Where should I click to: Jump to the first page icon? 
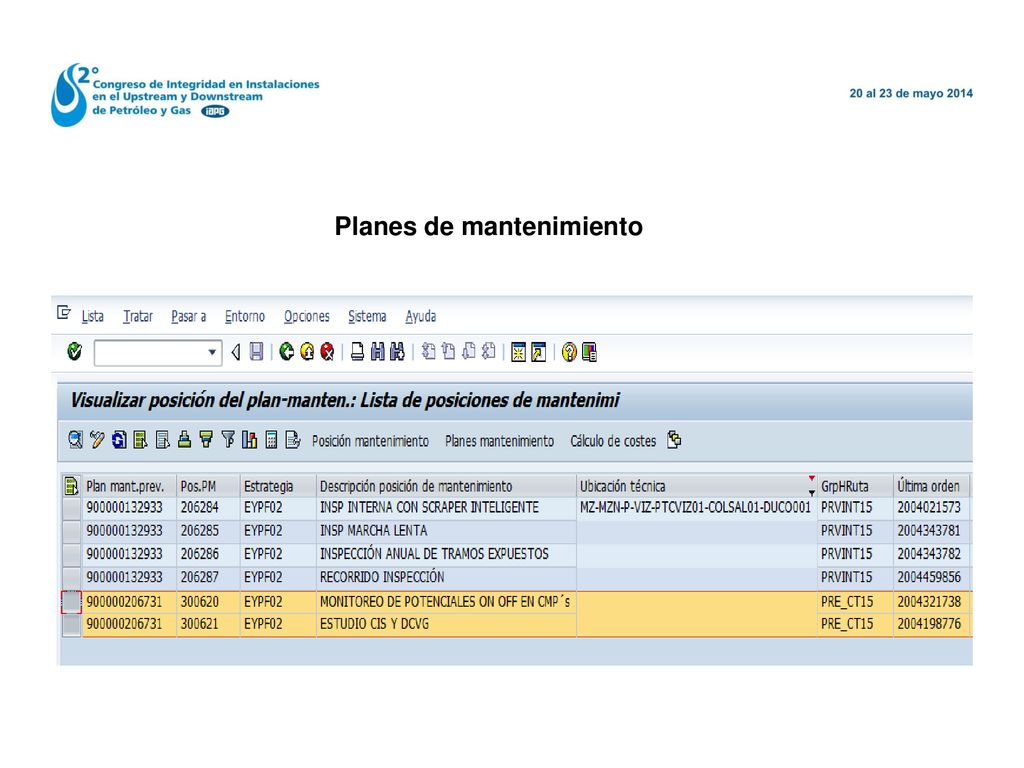pos(428,352)
